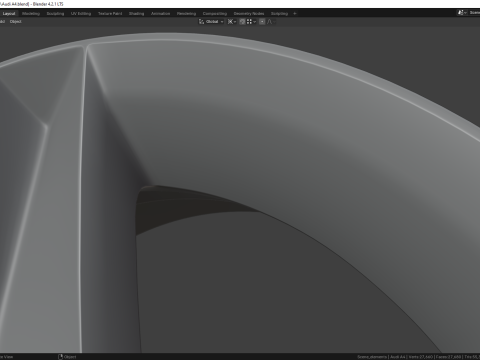Open the last Sculpting workspace tab
This screenshot has width=480, height=360.
(x=279, y=14)
